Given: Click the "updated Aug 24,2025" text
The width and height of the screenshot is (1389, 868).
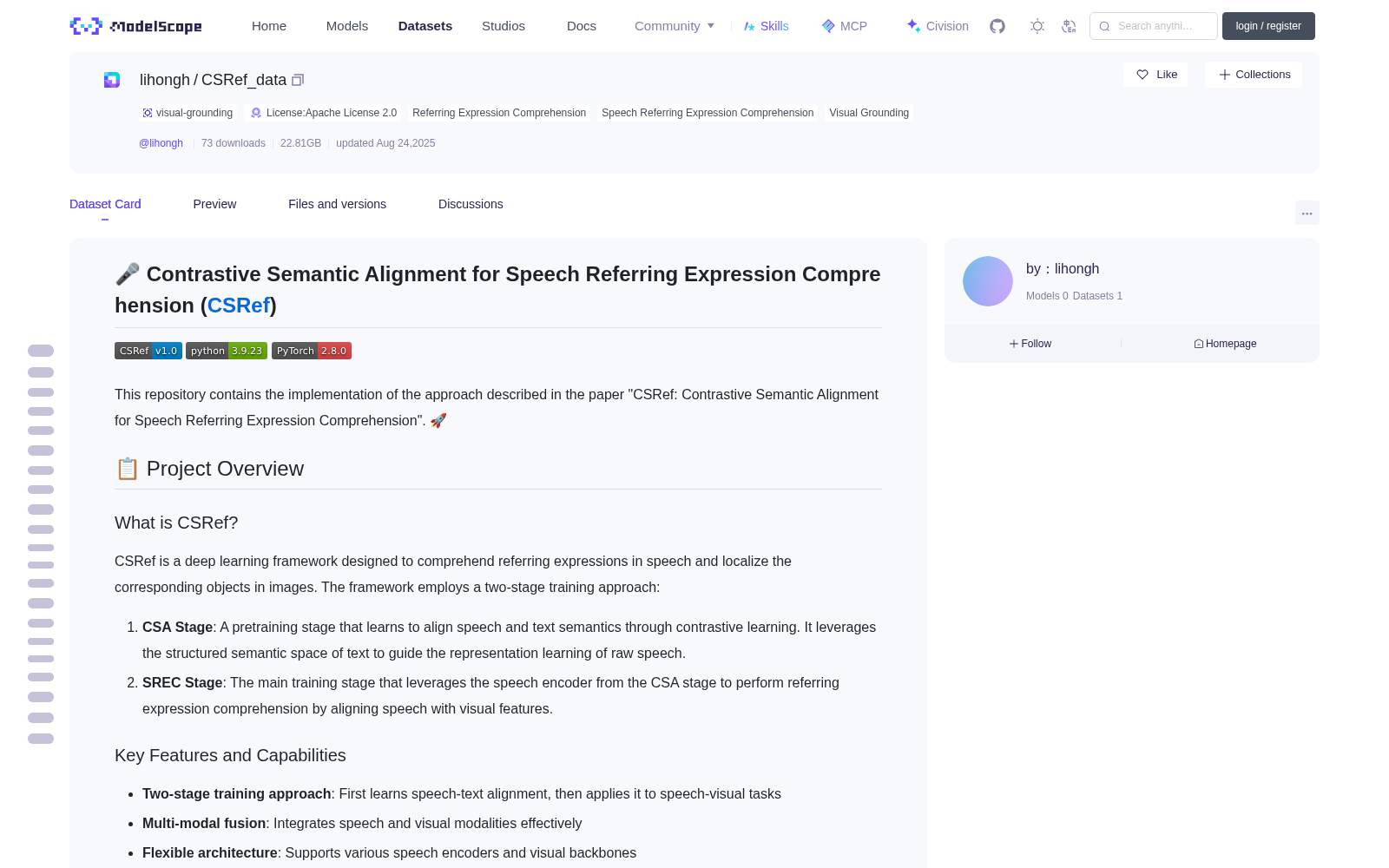Looking at the screenshot, I should (x=385, y=143).
